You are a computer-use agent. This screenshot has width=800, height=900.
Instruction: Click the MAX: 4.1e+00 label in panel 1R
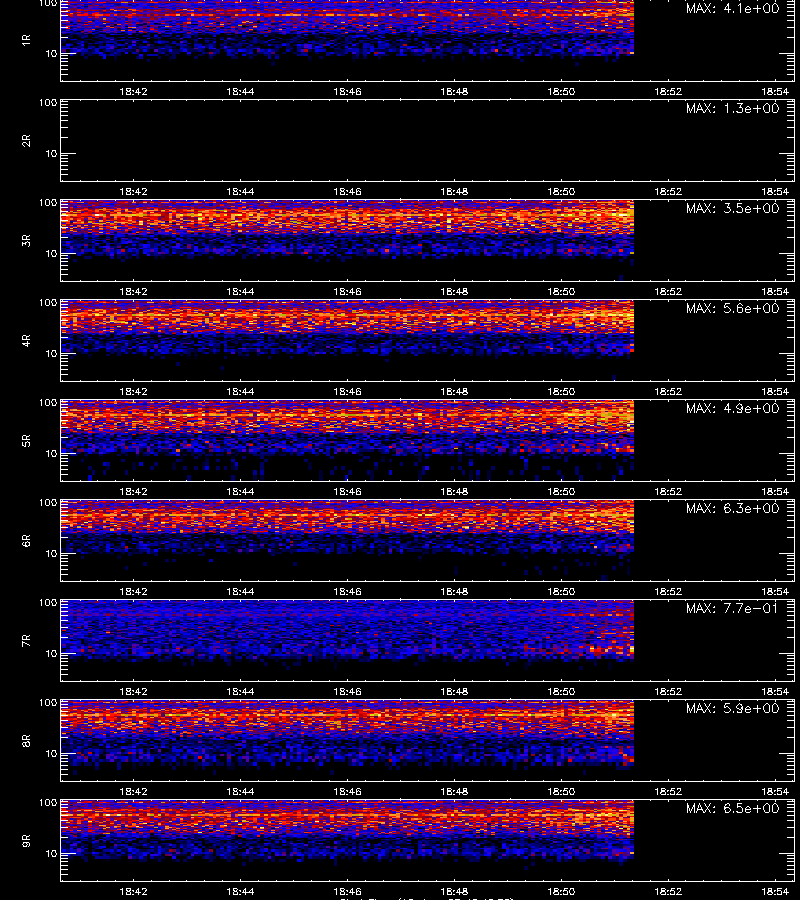tap(732, 9)
